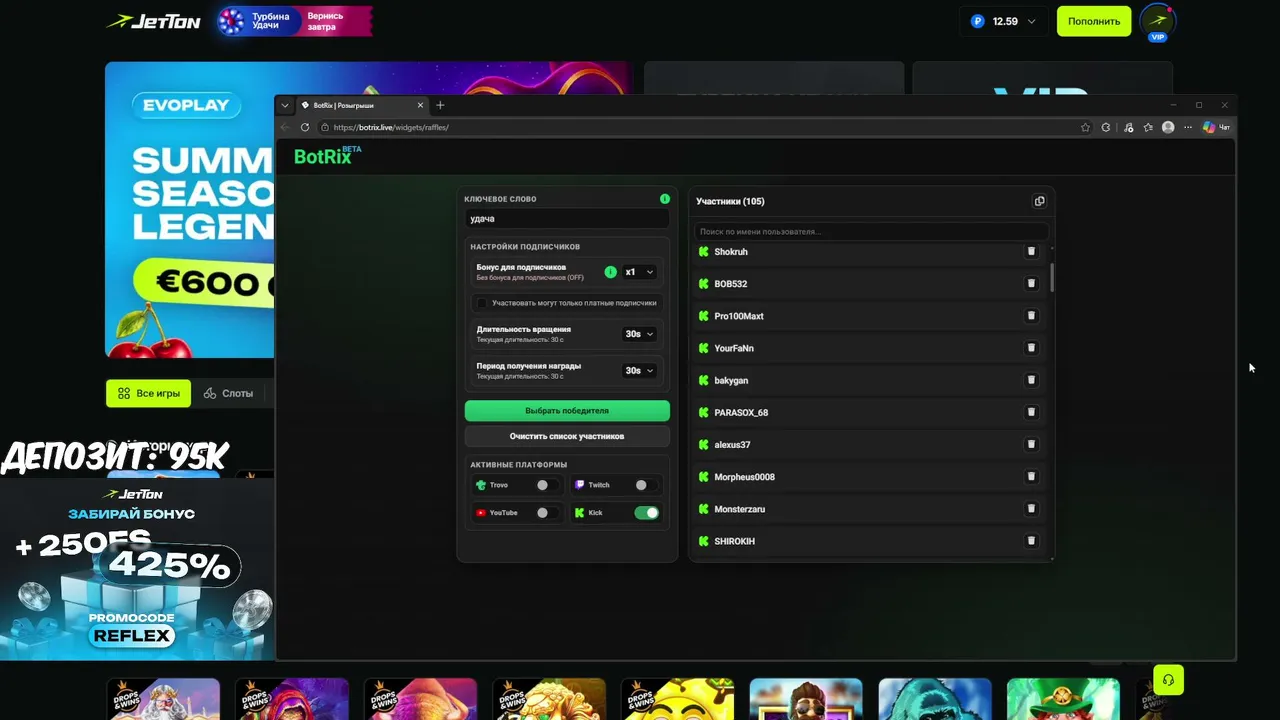Select participant name BOB532
1280x720 pixels.
(x=731, y=284)
